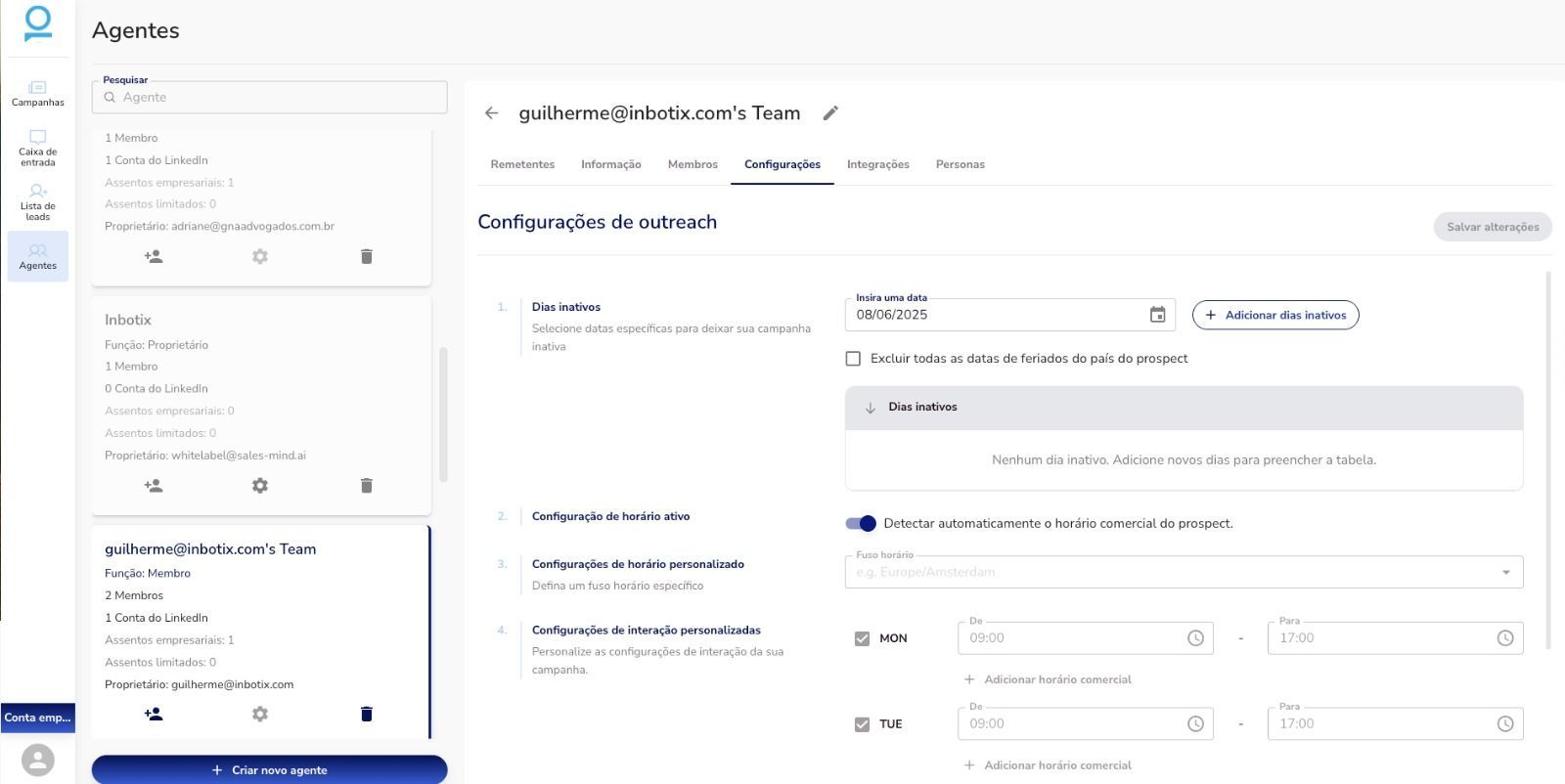This screenshot has height=784, width=1565.
Task: Click the search magnifier icon
Action: [110, 98]
